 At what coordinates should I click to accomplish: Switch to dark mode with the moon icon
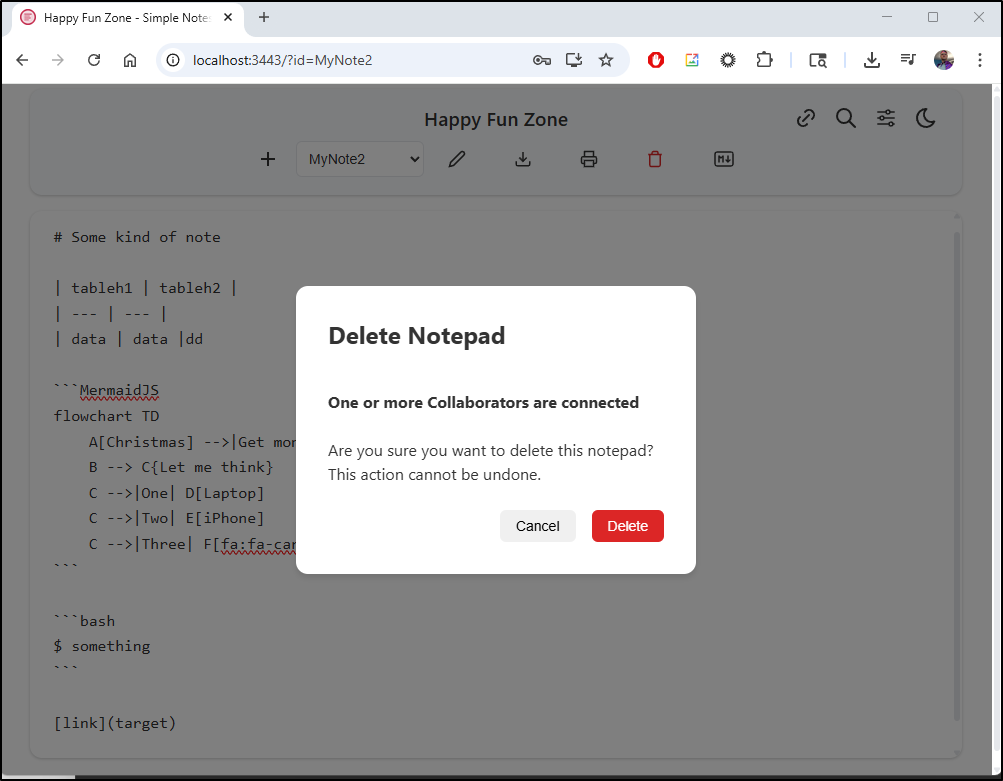(x=926, y=118)
